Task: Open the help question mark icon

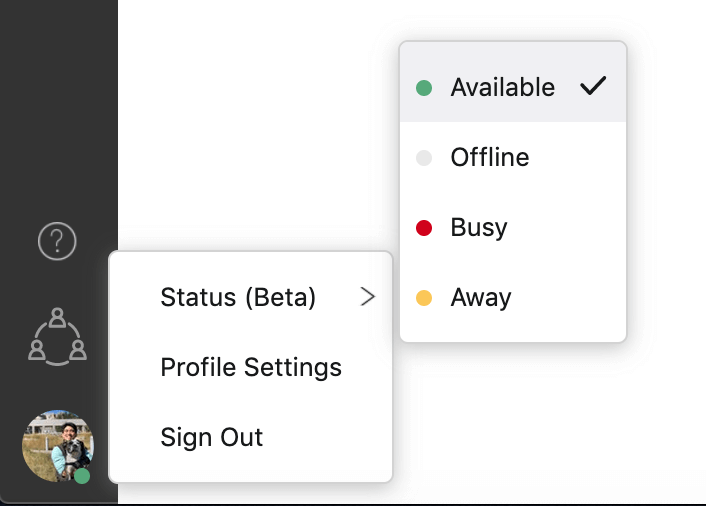Action: tap(57, 241)
